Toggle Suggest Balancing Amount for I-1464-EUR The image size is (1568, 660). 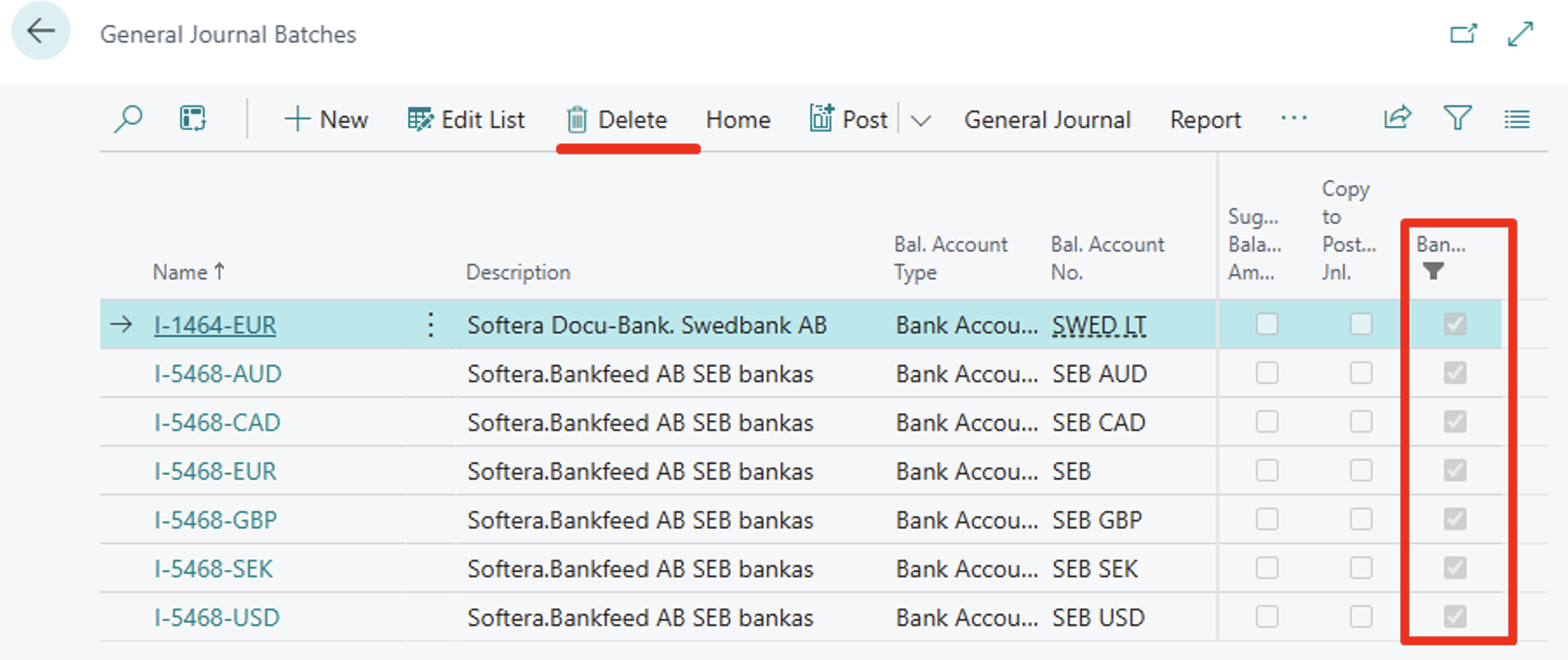click(x=1267, y=324)
